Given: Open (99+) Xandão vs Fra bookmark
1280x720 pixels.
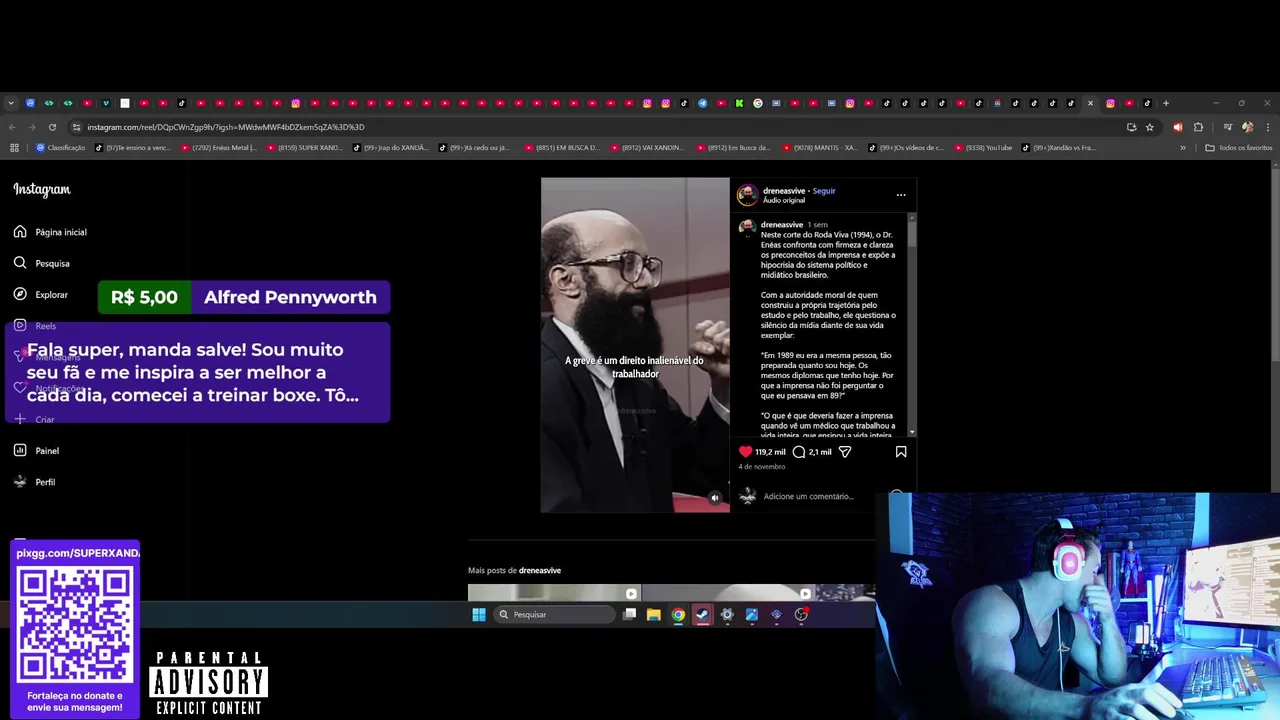Looking at the screenshot, I should point(1059,148).
